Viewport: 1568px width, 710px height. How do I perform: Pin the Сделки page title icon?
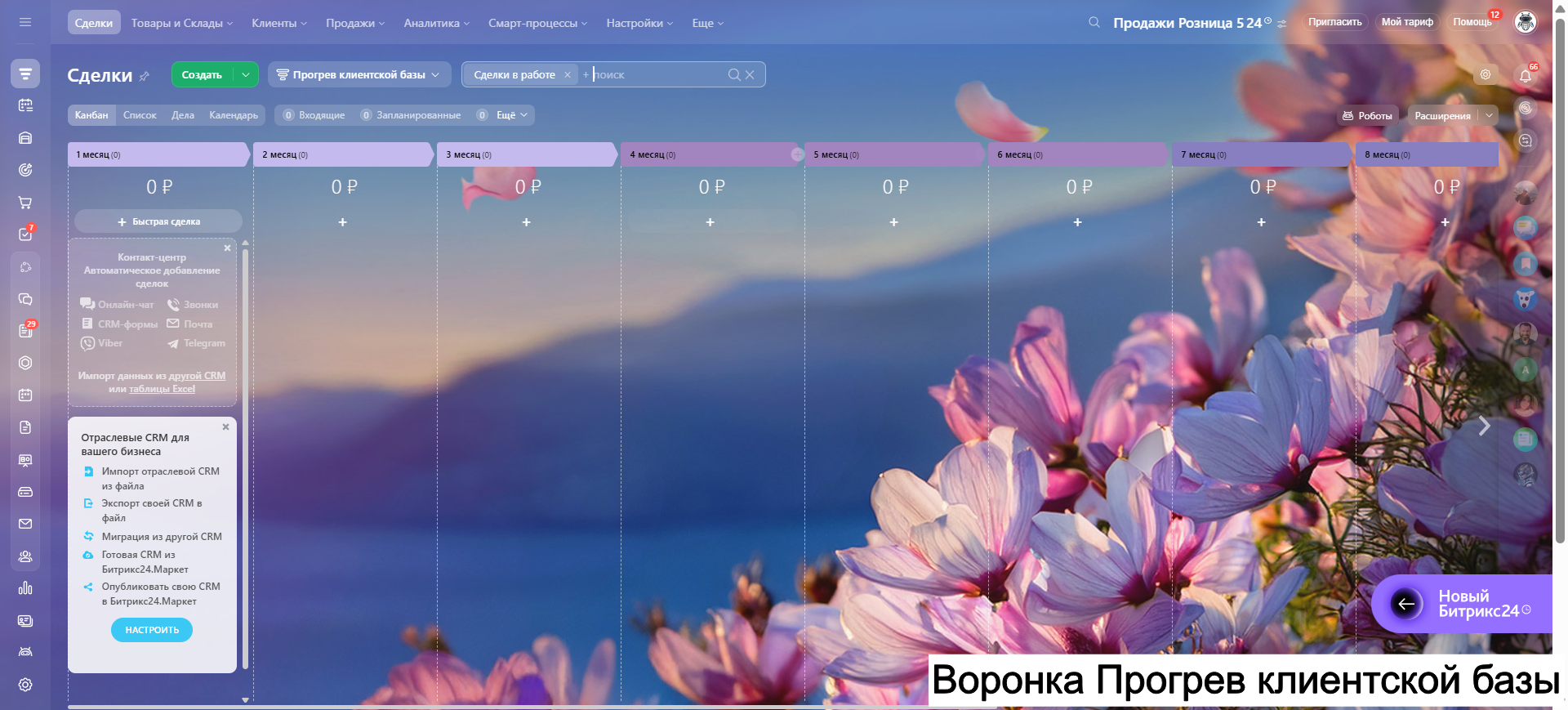(145, 76)
